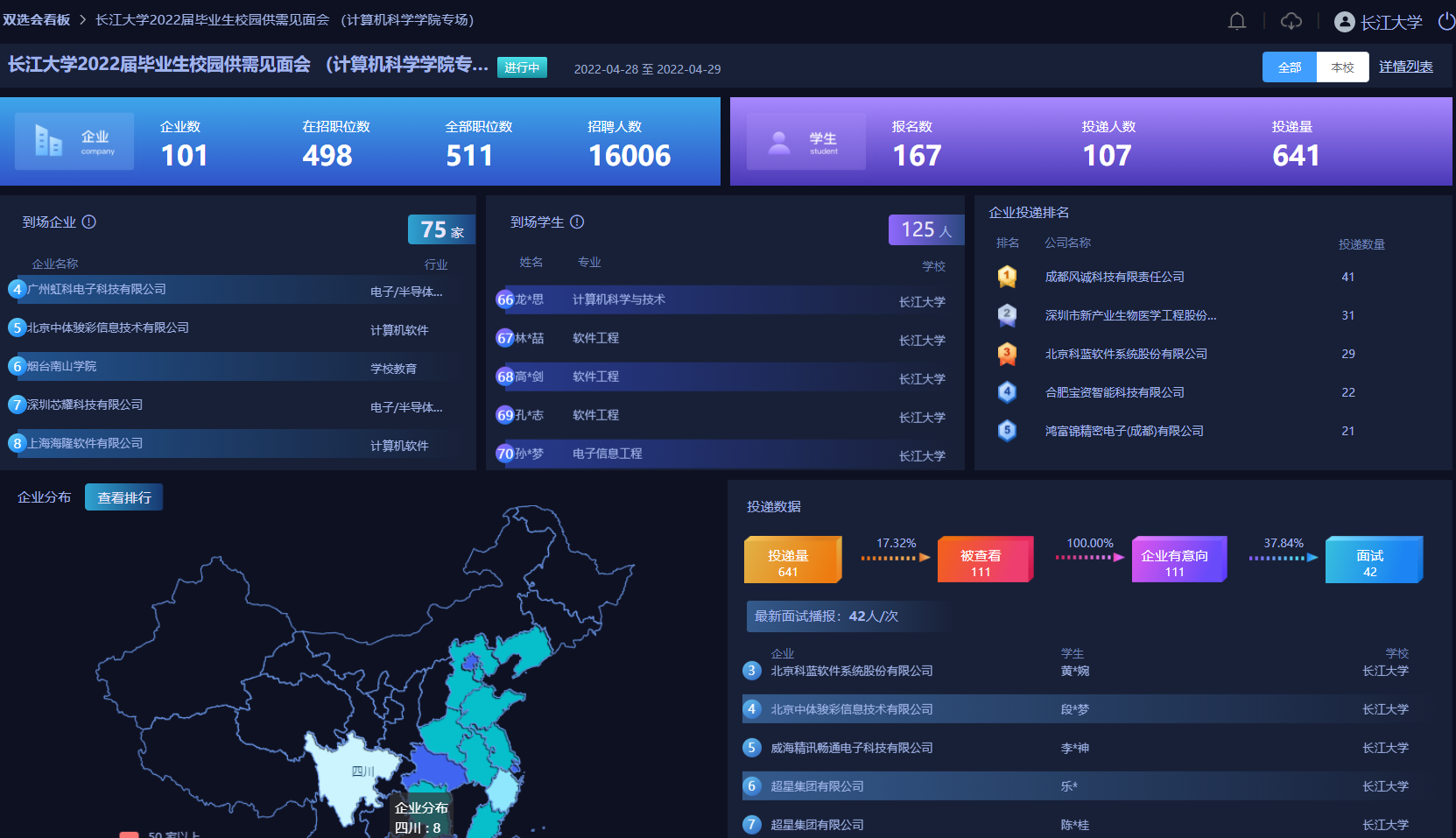Switch to 本校 filter toggle
1456x838 pixels.
coord(1342,67)
